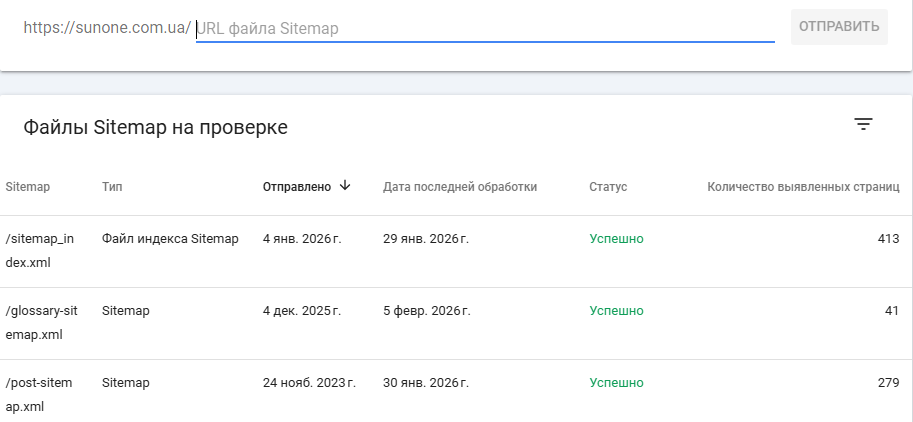Open the /sitemap_index.xml row
The image size is (913, 422).
click(x=40, y=250)
